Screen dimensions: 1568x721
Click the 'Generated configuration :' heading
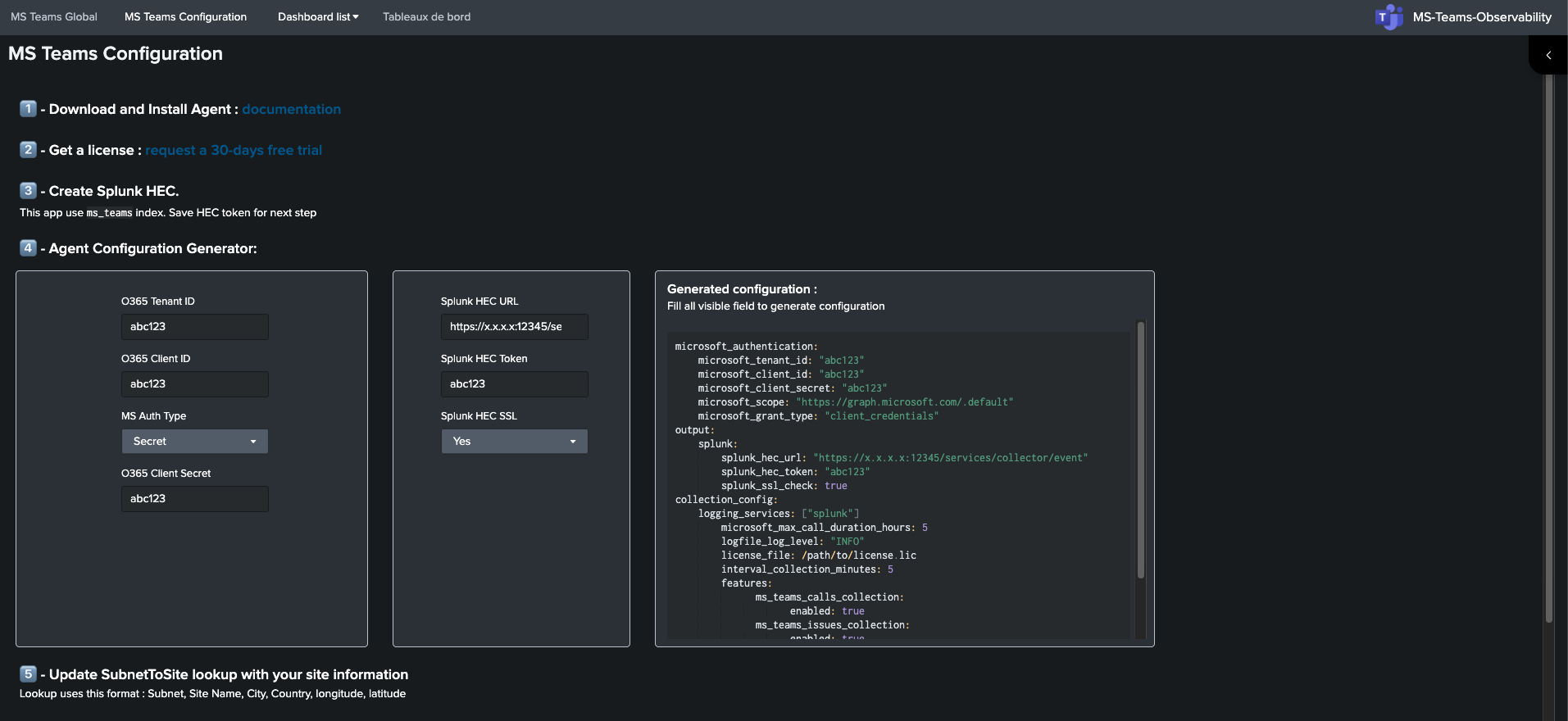[x=742, y=289]
